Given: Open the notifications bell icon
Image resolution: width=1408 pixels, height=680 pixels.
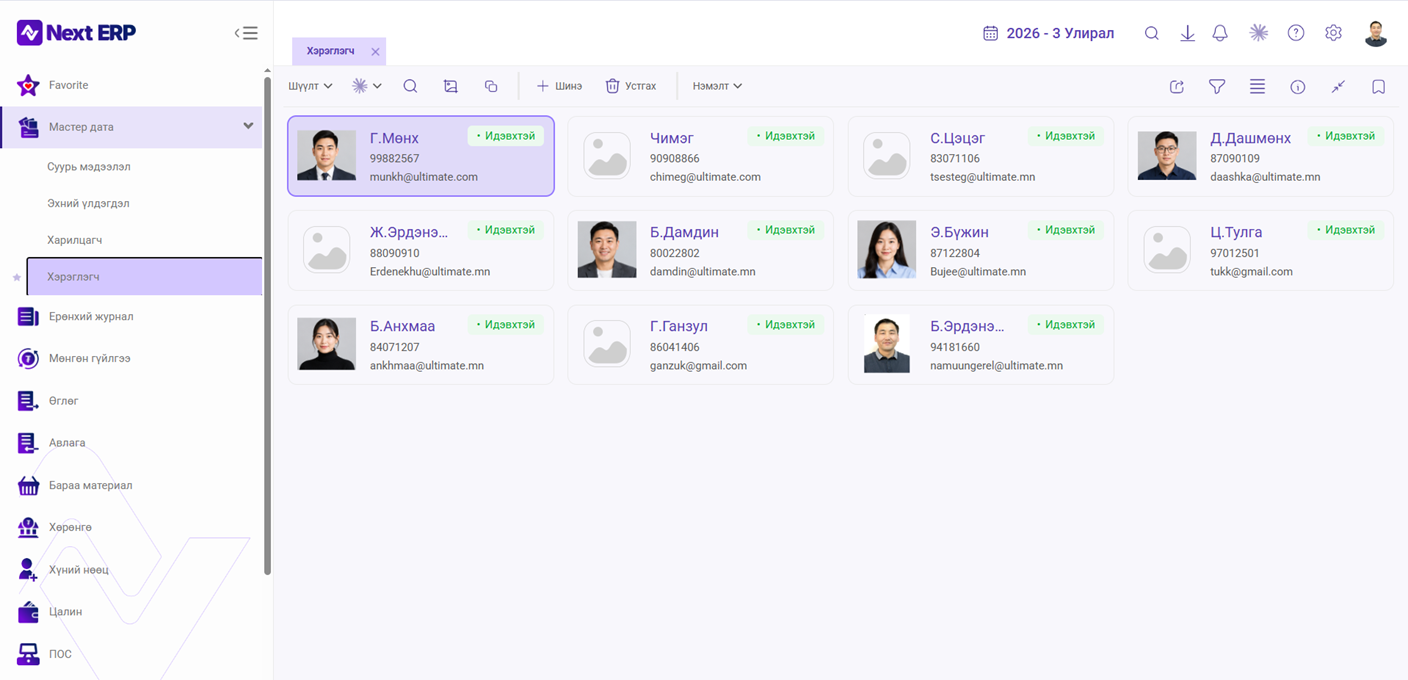Looking at the screenshot, I should coord(1220,33).
